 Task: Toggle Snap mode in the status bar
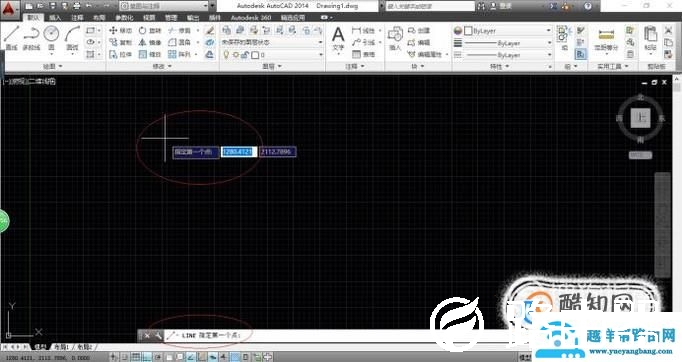pos(124,357)
